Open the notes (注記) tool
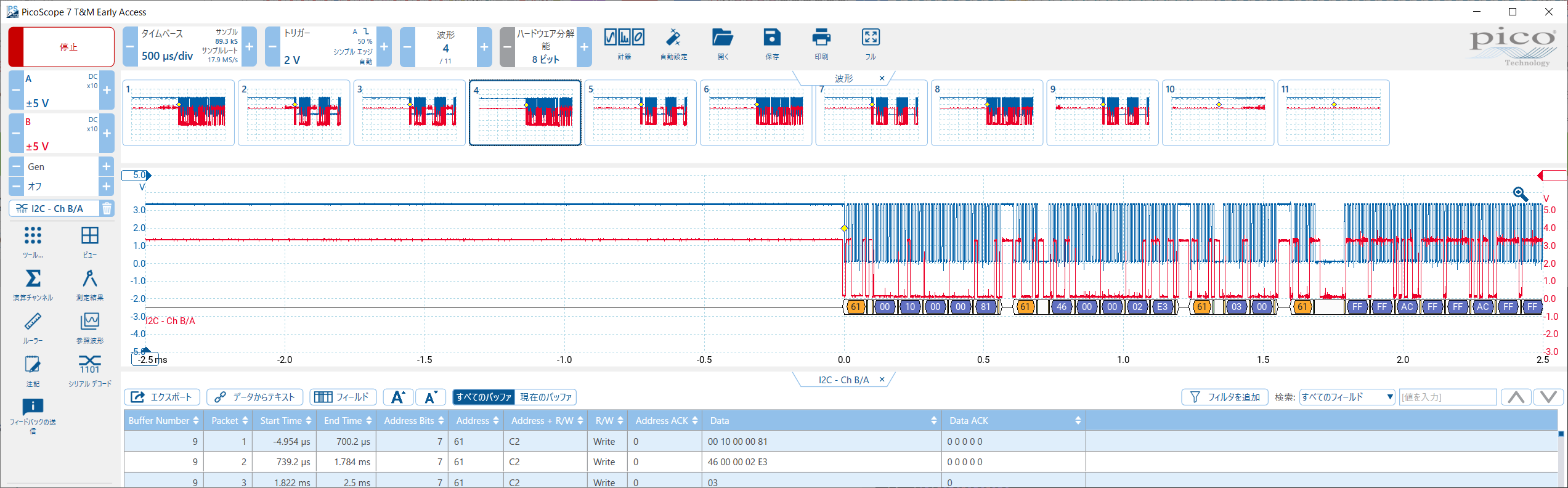The height and width of the screenshot is (488, 1568). click(33, 370)
